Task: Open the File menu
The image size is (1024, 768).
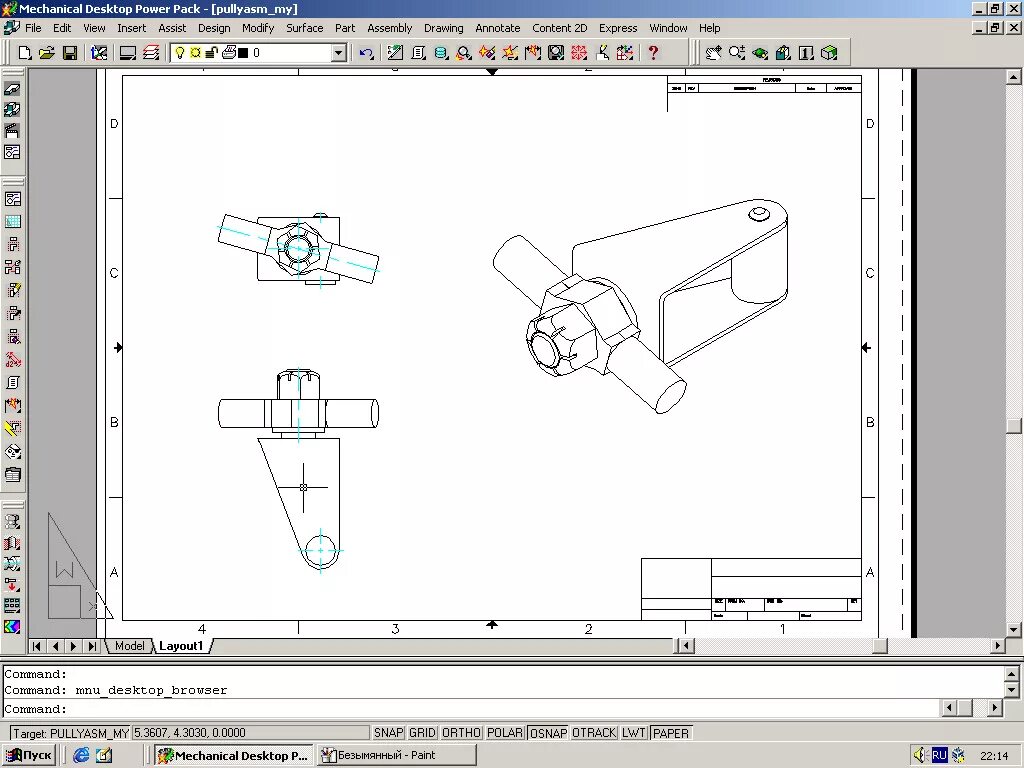Action: [x=33, y=28]
